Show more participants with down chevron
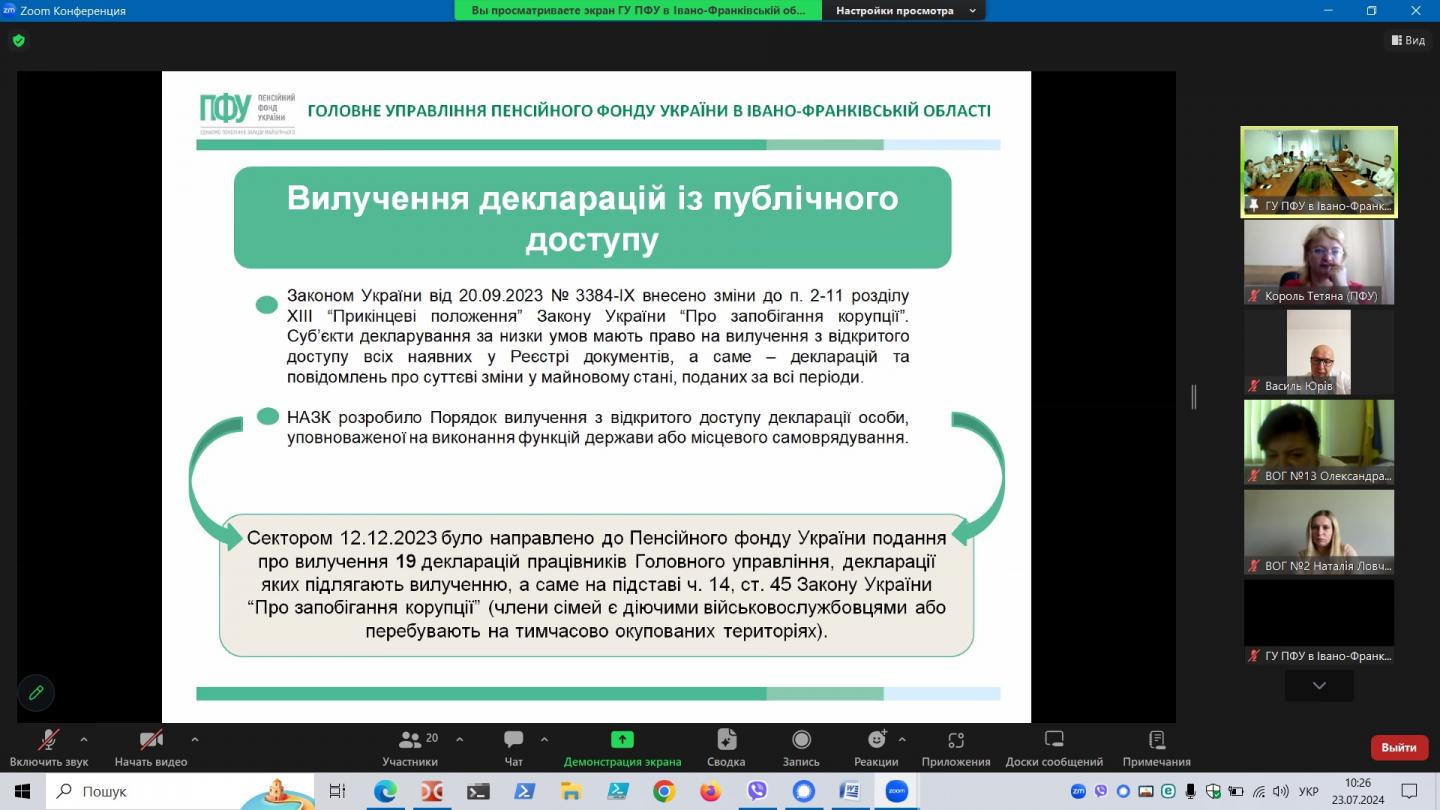The height and width of the screenshot is (810, 1440). [1319, 686]
